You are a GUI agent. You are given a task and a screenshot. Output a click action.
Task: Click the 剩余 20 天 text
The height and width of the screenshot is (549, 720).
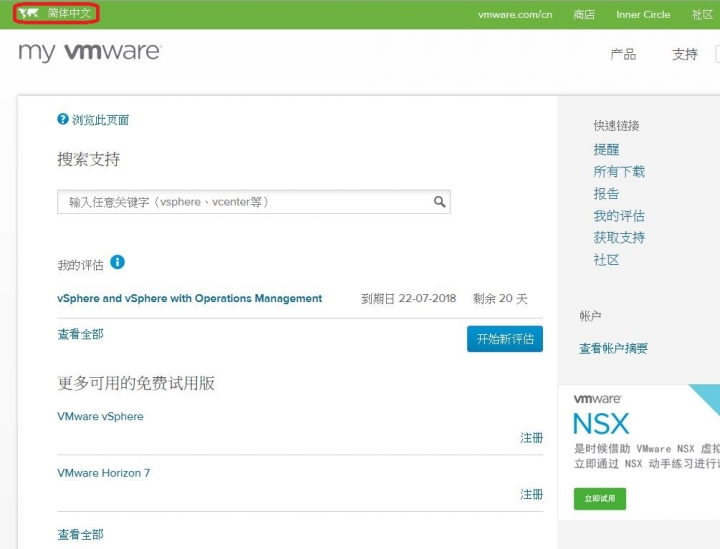[500, 298]
